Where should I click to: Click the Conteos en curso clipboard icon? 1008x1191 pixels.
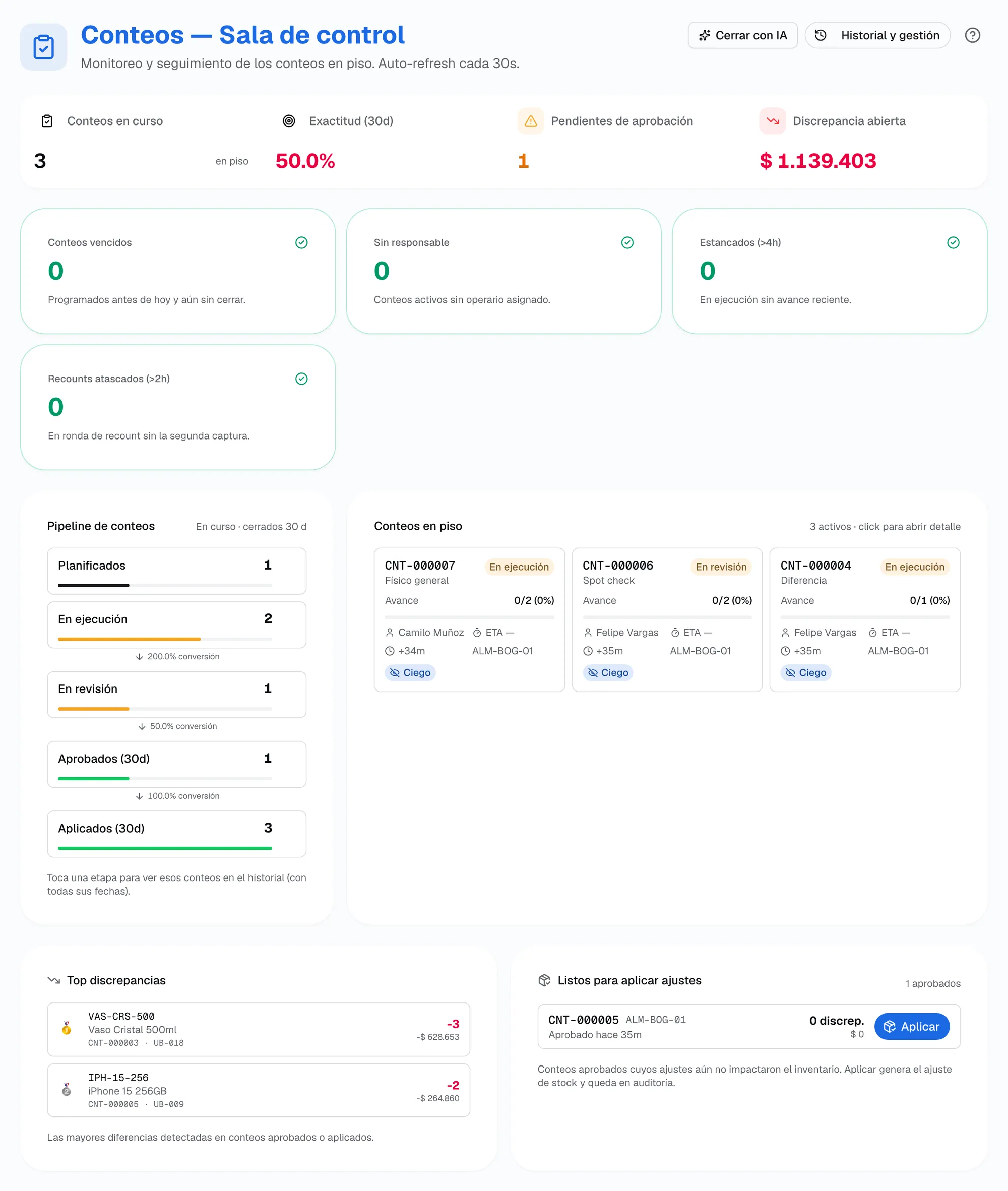pos(47,121)
